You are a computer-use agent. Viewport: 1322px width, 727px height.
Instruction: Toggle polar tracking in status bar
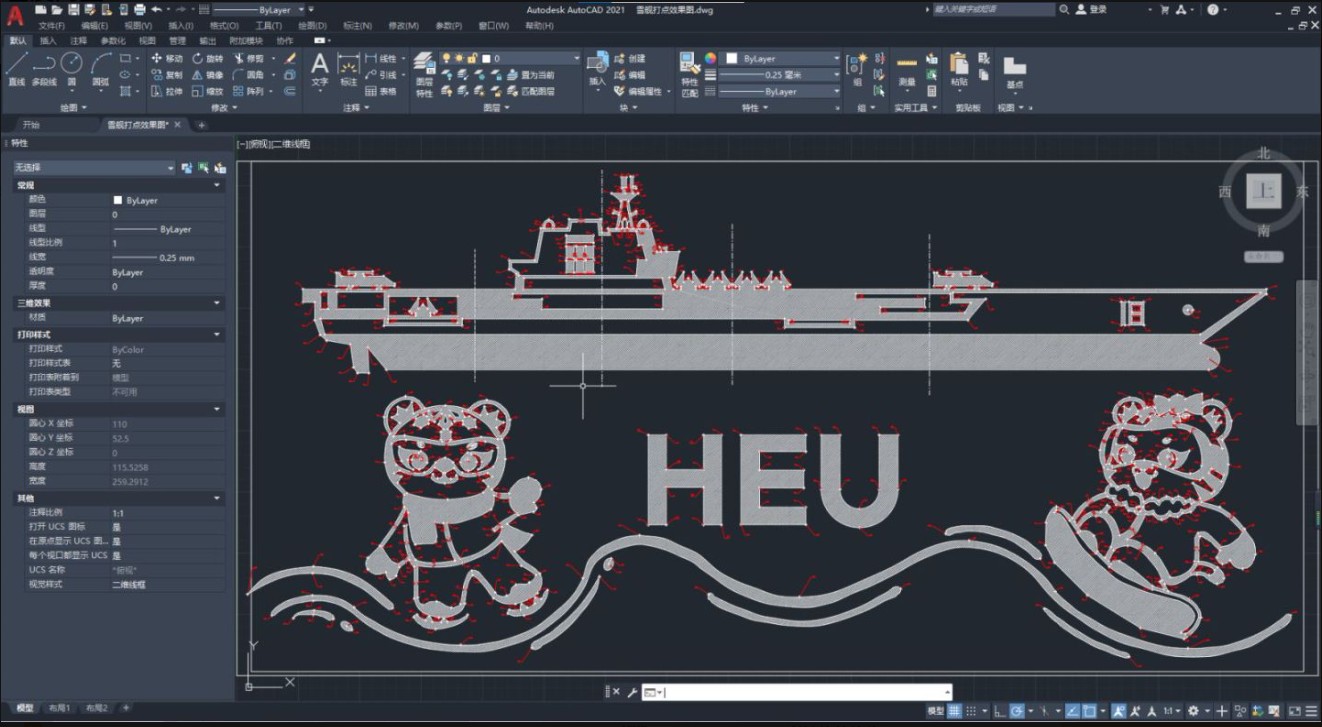1016,711
